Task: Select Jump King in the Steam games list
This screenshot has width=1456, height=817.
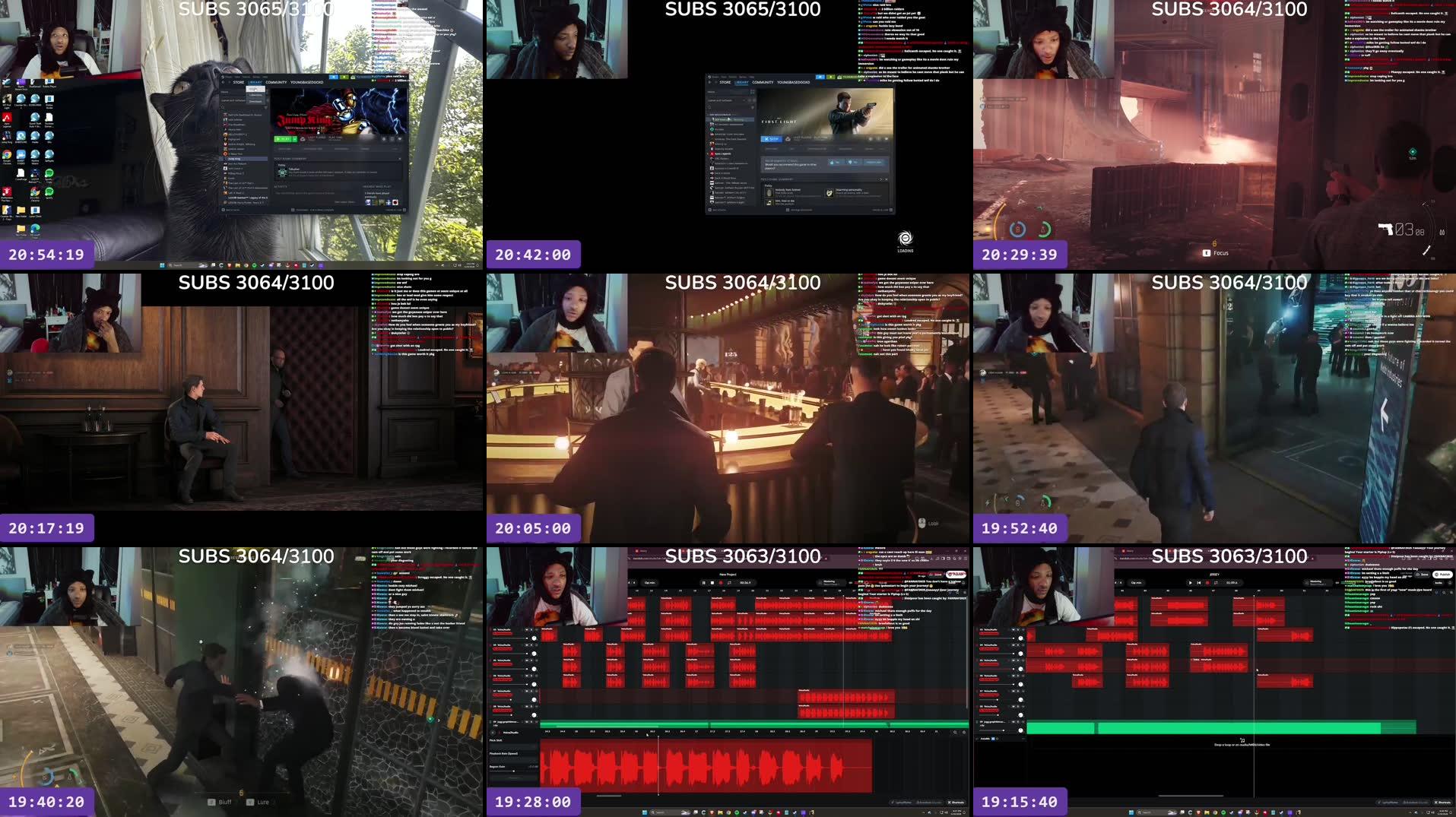Action: [243, 159]
